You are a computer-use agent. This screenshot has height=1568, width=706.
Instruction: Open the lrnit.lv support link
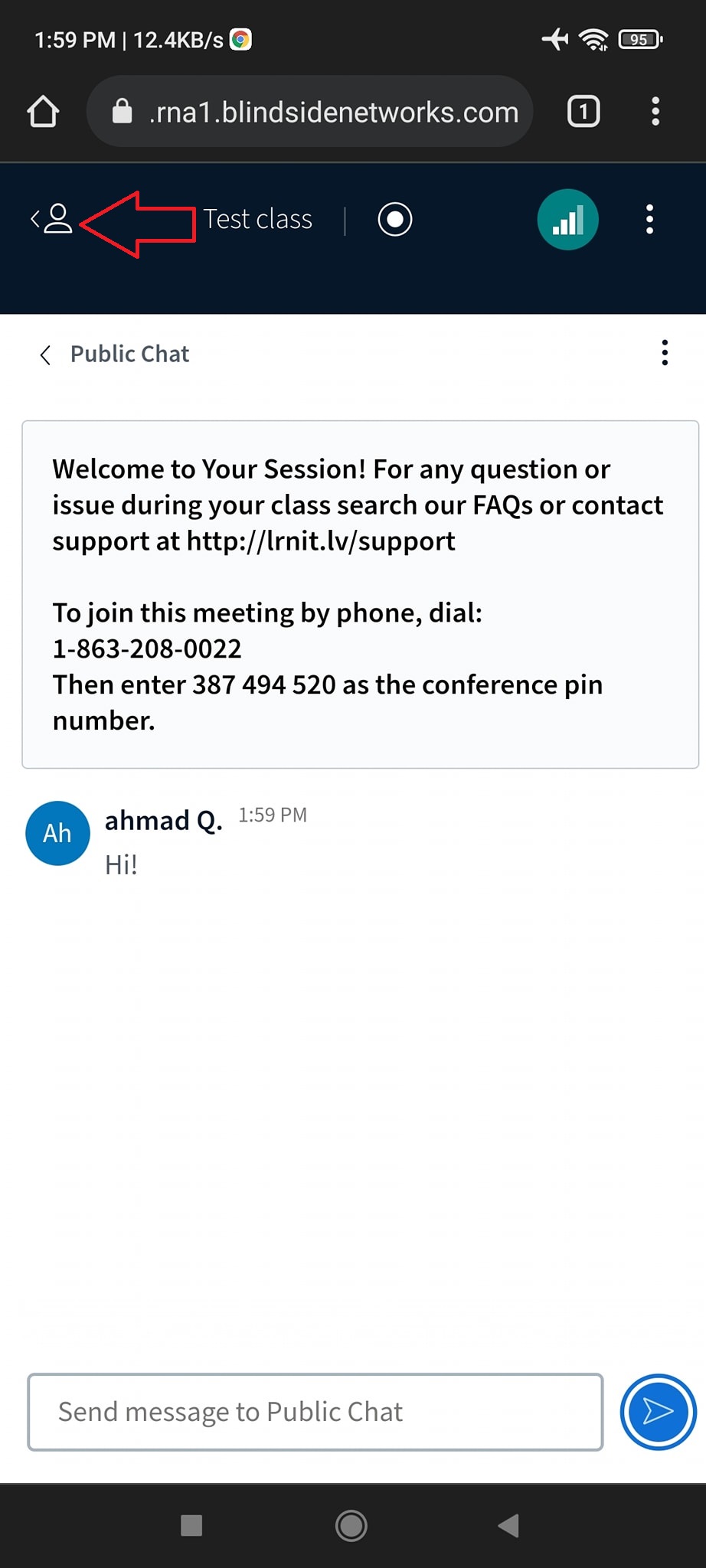click(x=321, y=541)
